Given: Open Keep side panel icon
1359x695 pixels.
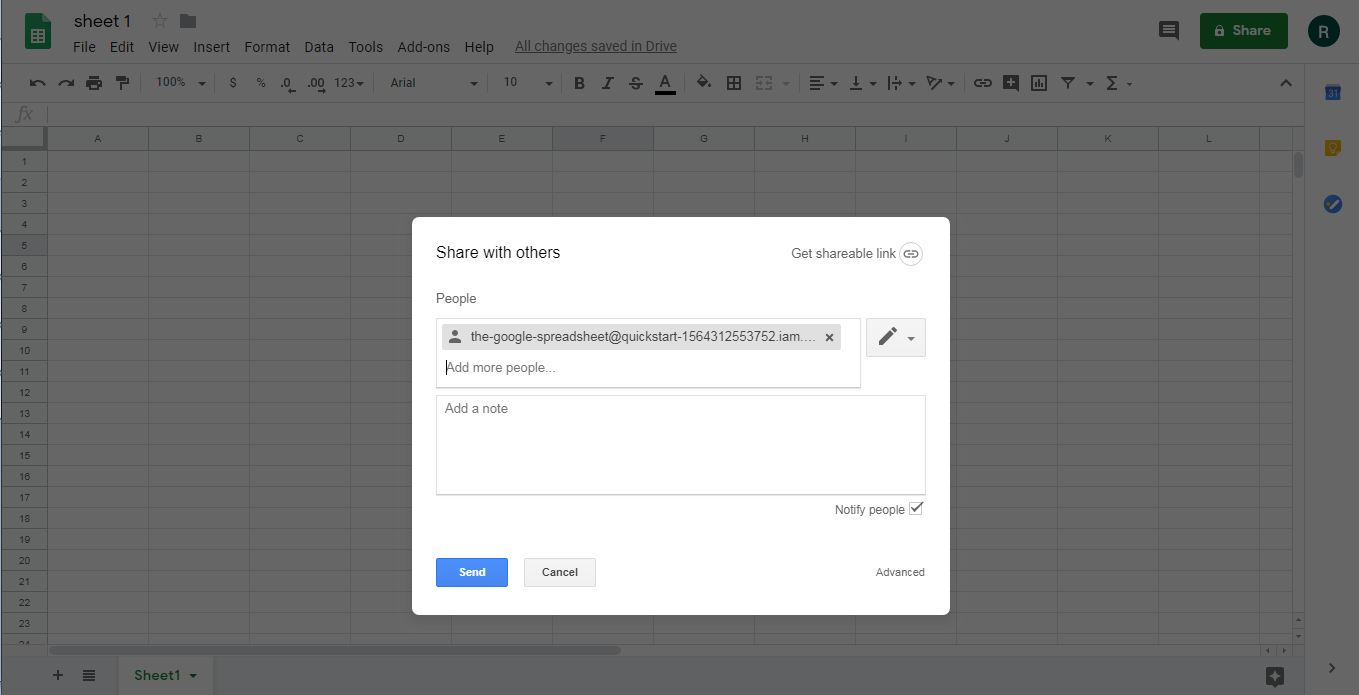Looking at the screenshot, I should (1332, 148).
